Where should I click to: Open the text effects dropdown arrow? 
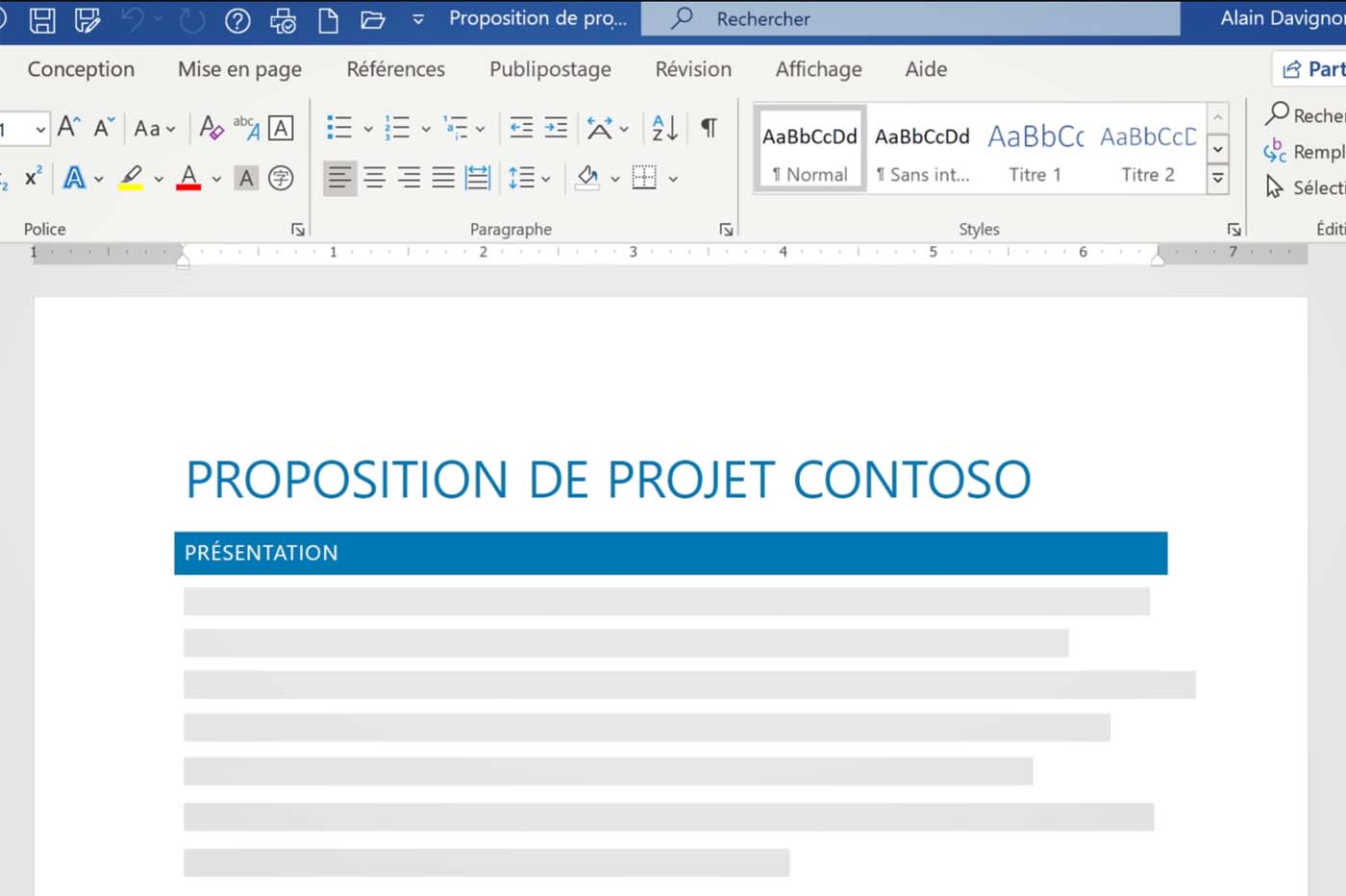click(99, 179)
